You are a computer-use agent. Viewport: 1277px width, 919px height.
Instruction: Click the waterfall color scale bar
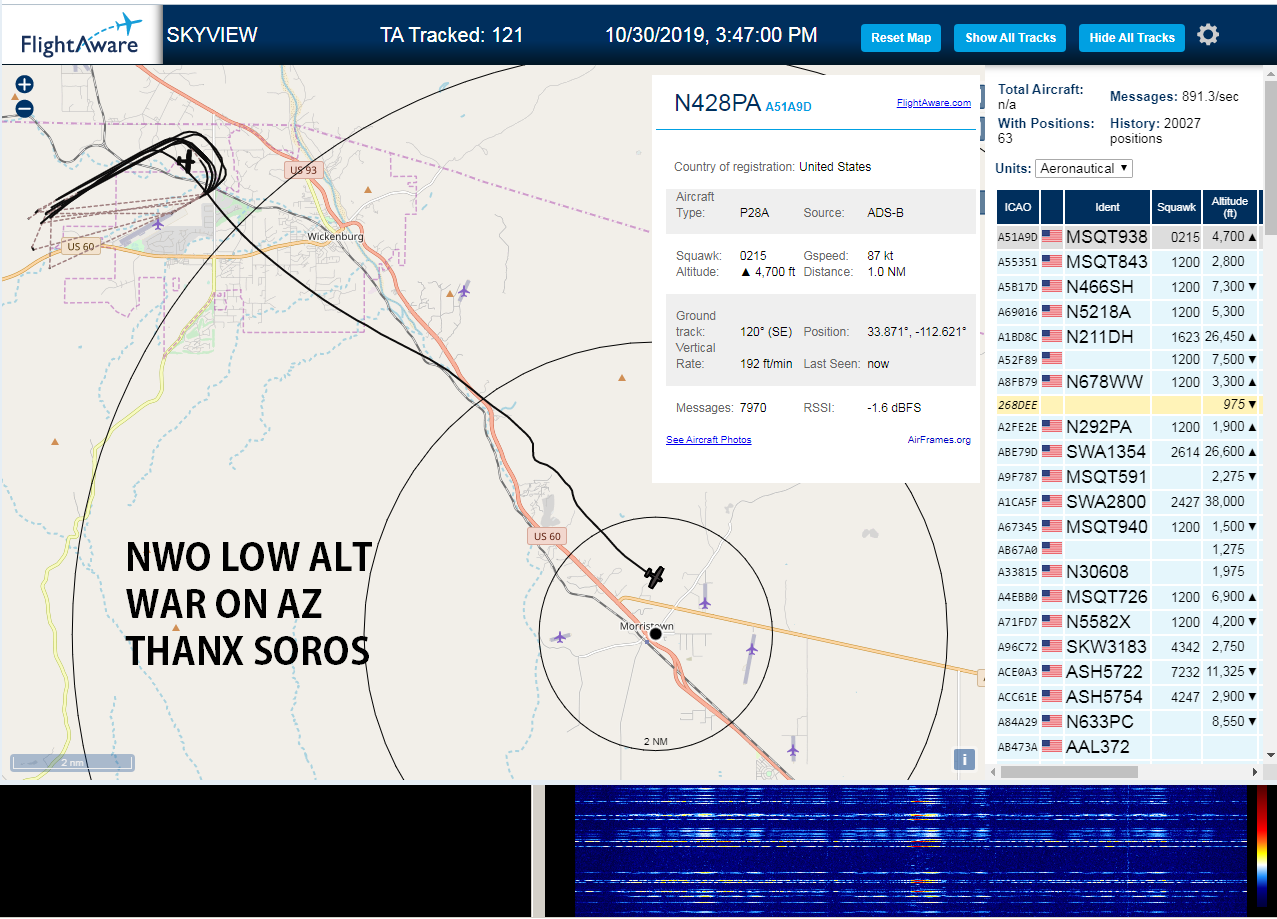(1264, 852)
